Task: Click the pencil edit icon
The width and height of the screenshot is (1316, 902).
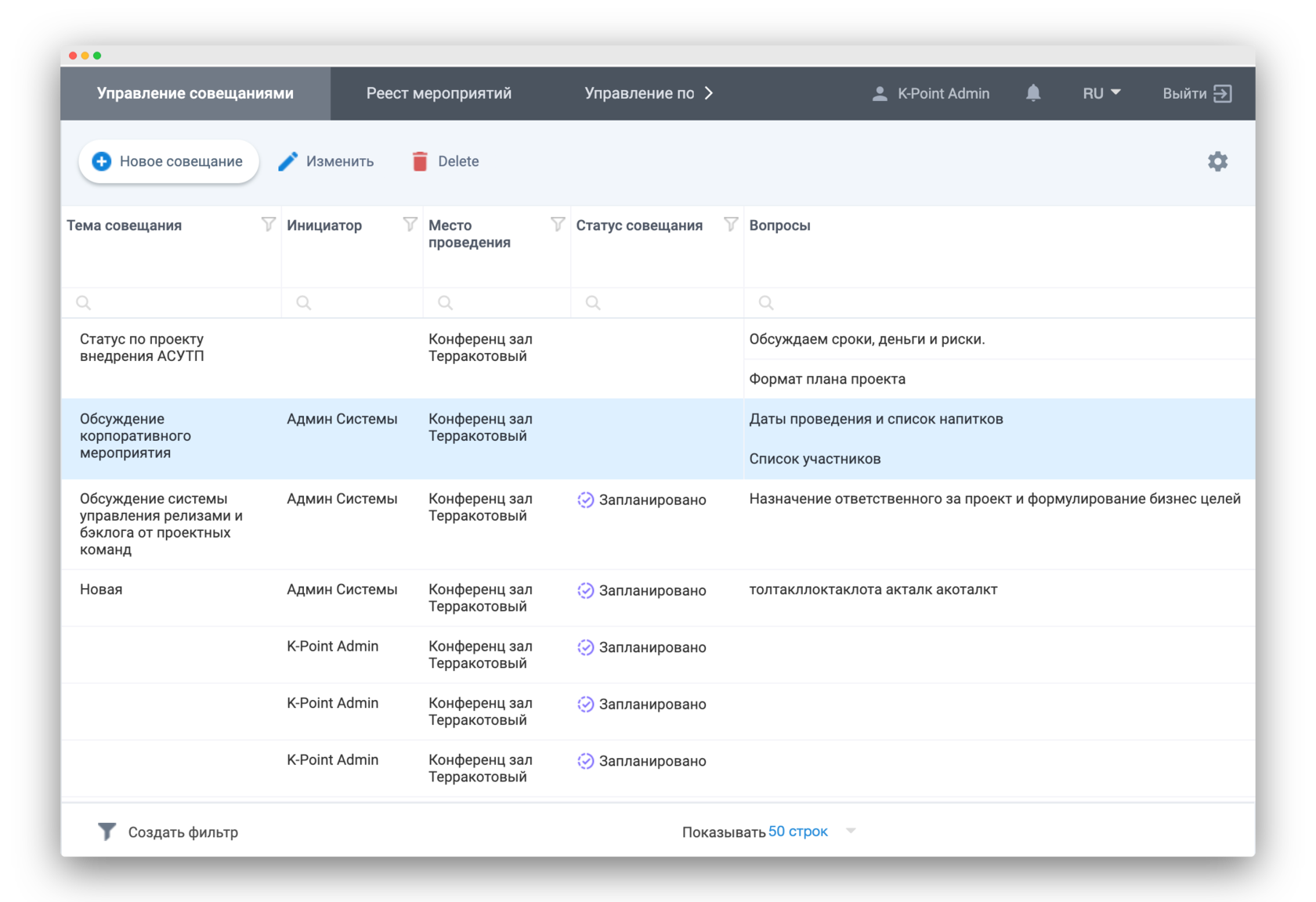Action: [287, 161]
